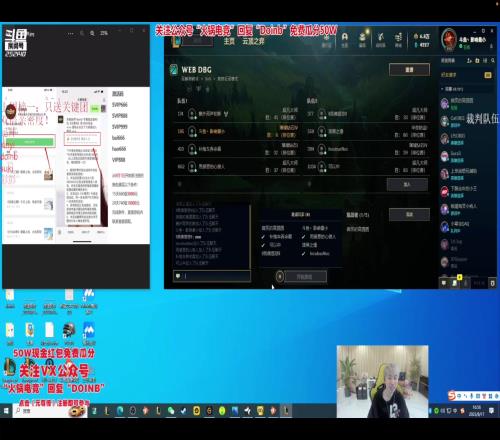Image resolution: width=500 pixels, height=440 pixels.
Task: Collapse the friends group expander arrow
Action: tap(442, 89)
